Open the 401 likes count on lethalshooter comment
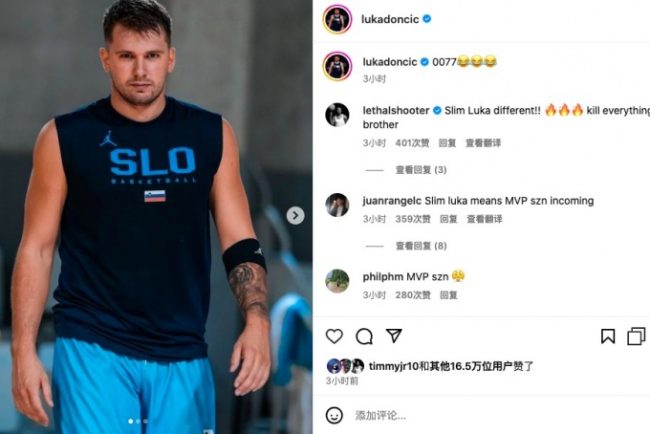 pos(412,143)
